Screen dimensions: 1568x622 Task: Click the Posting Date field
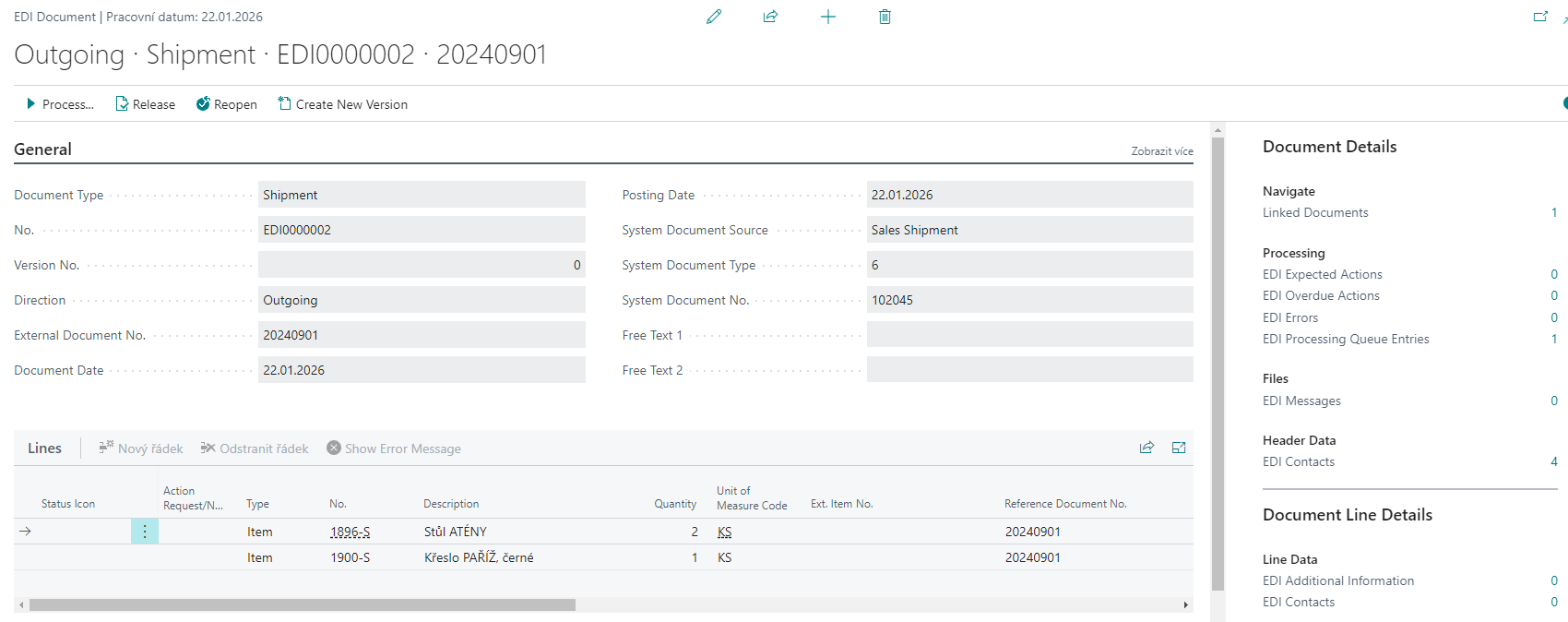pyautogui.click(x=1030, y=195)
